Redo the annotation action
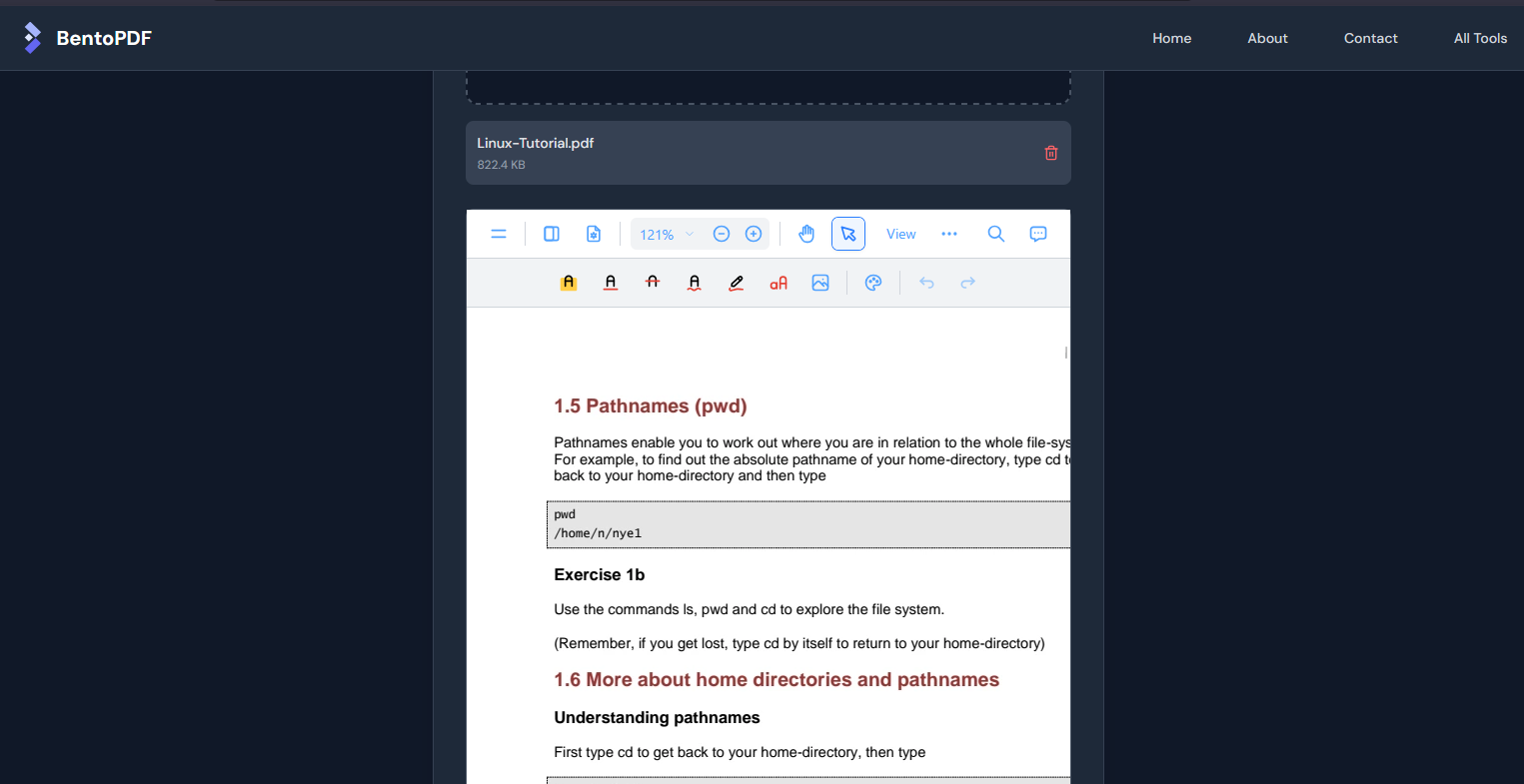Image resolution: width=1524 pixels, height=784 pixels. 967,283
